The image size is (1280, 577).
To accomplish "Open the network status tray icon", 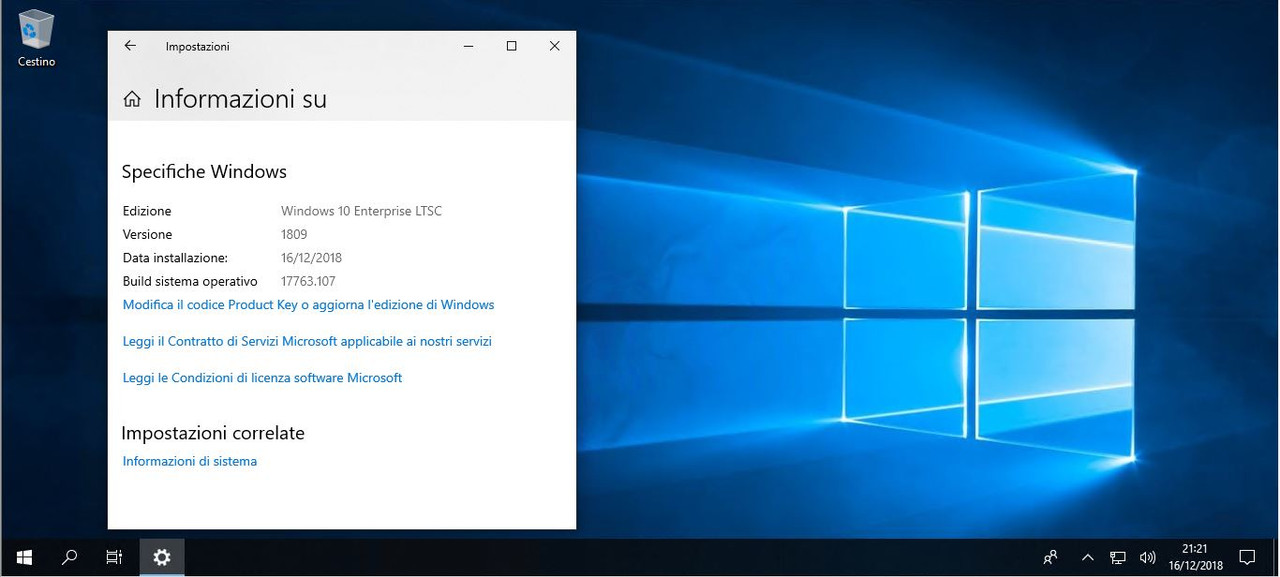I will [1118, 557].
